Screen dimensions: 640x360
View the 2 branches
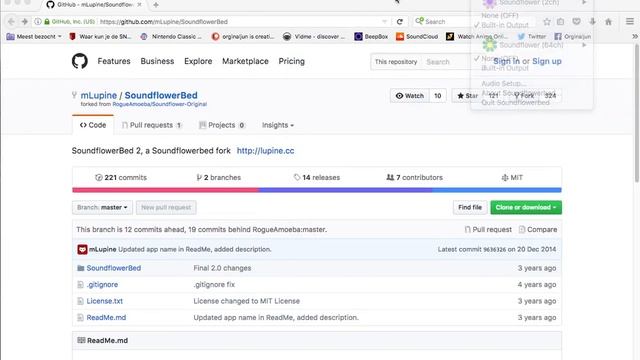(219, 178)
